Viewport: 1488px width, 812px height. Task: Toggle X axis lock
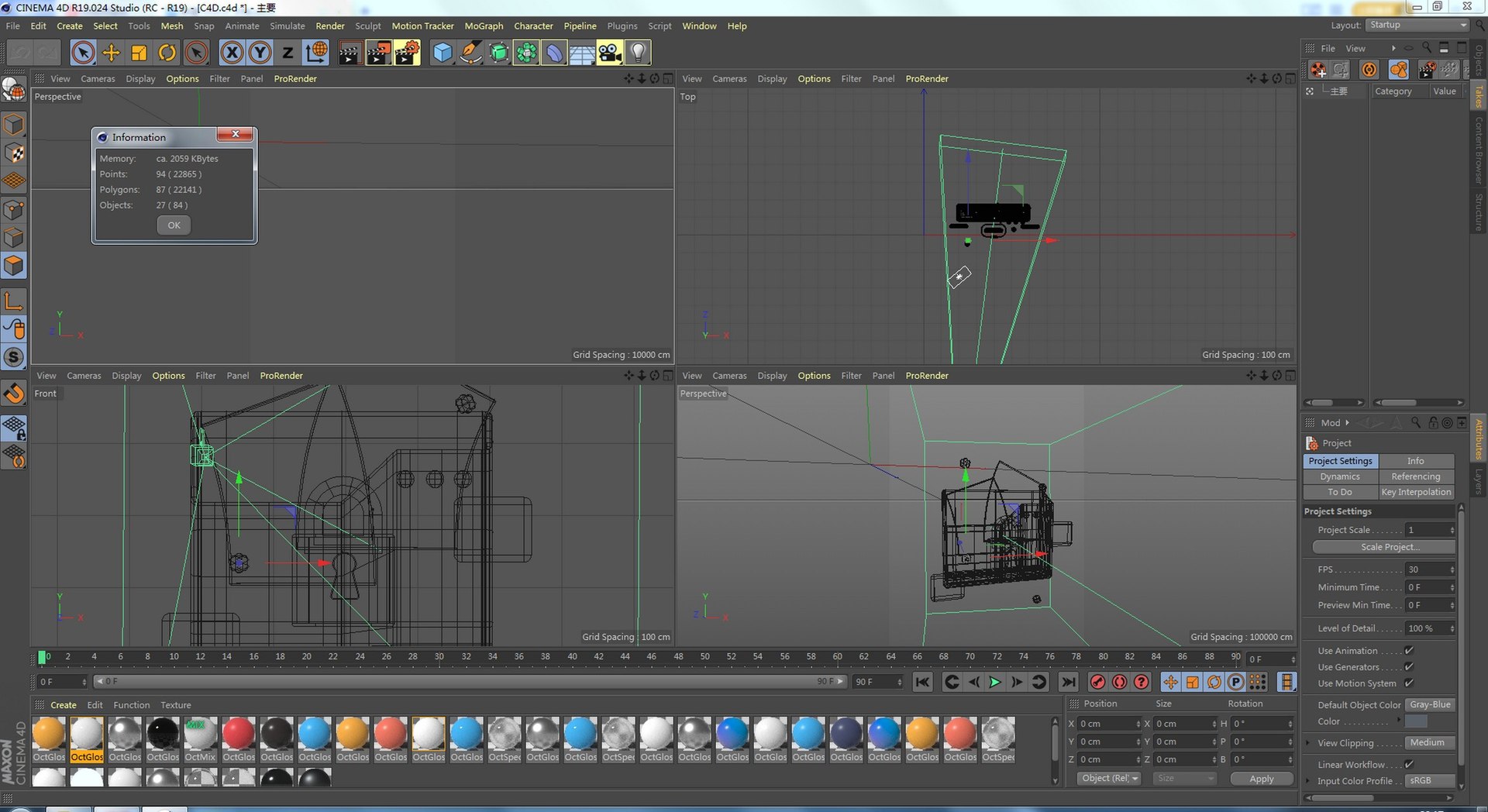pos(232,53)
